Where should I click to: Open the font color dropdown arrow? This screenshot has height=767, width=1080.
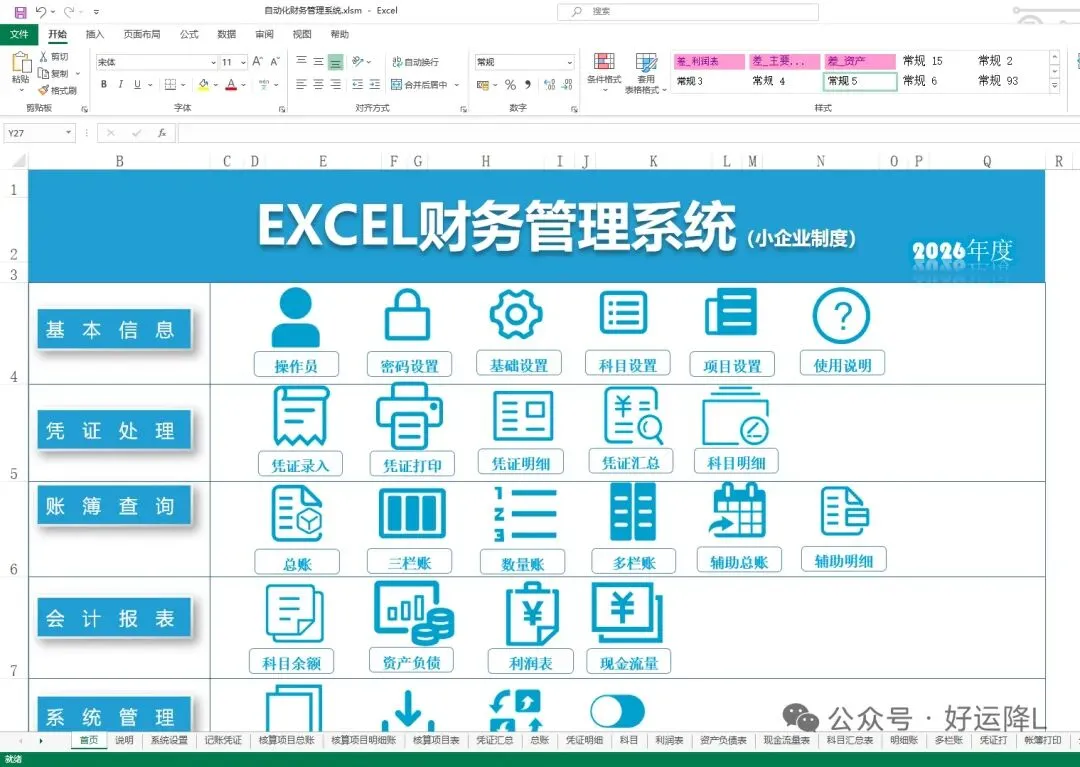243,85
